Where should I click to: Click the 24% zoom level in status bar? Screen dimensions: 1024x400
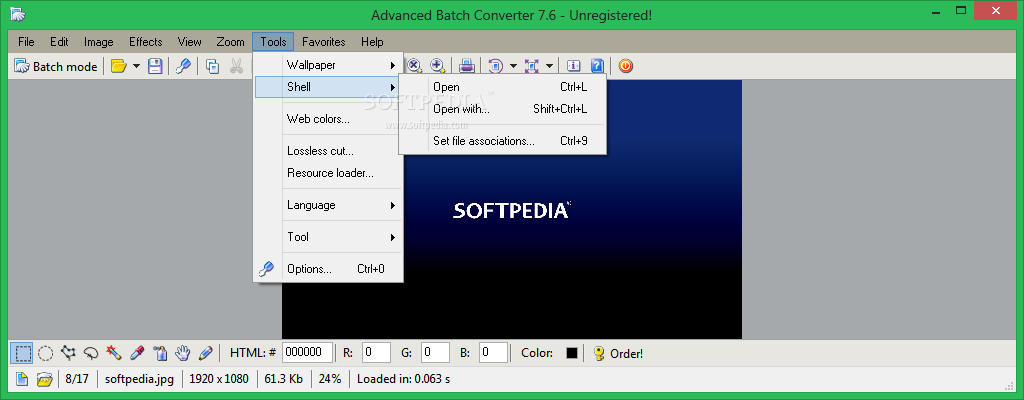(330, 379)
